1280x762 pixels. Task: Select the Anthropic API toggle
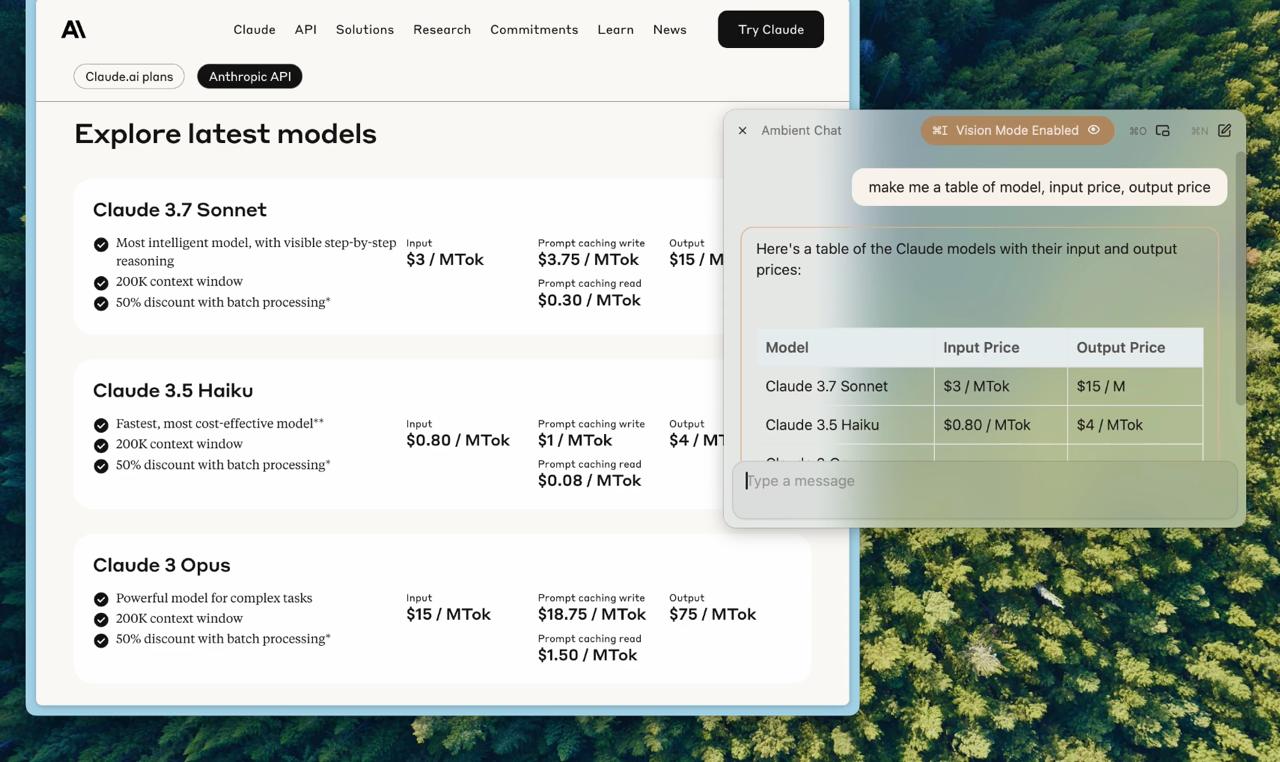coord(249,76)
